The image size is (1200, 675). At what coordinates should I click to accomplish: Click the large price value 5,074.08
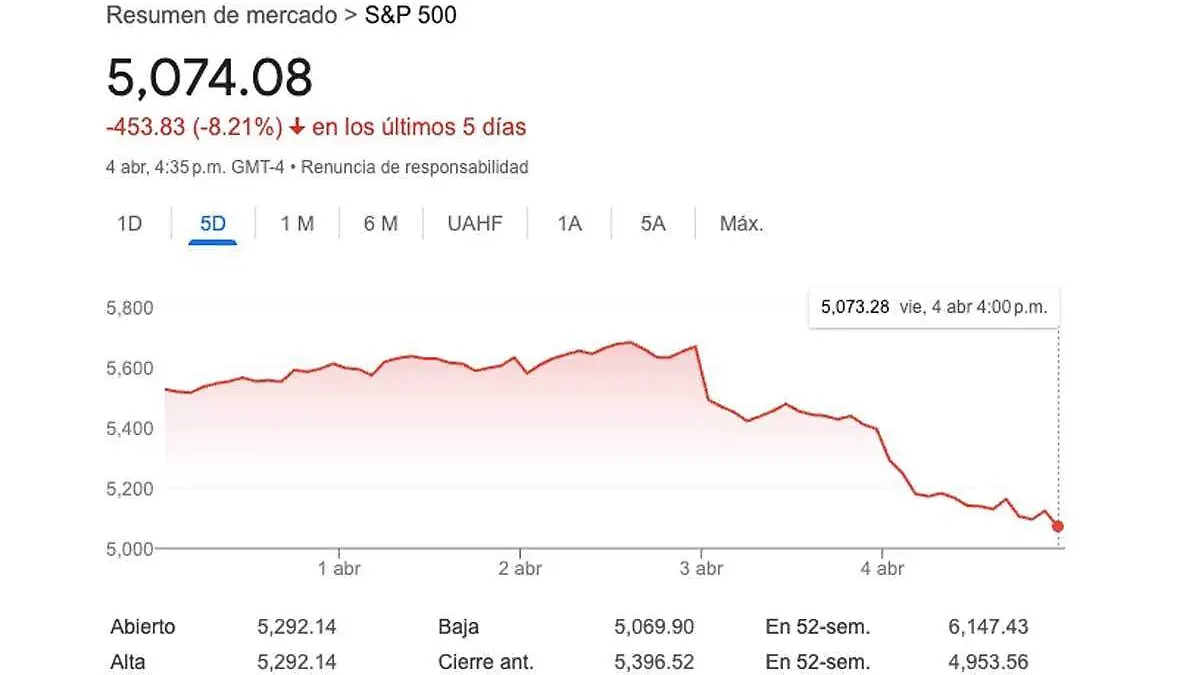pos(210,76)
